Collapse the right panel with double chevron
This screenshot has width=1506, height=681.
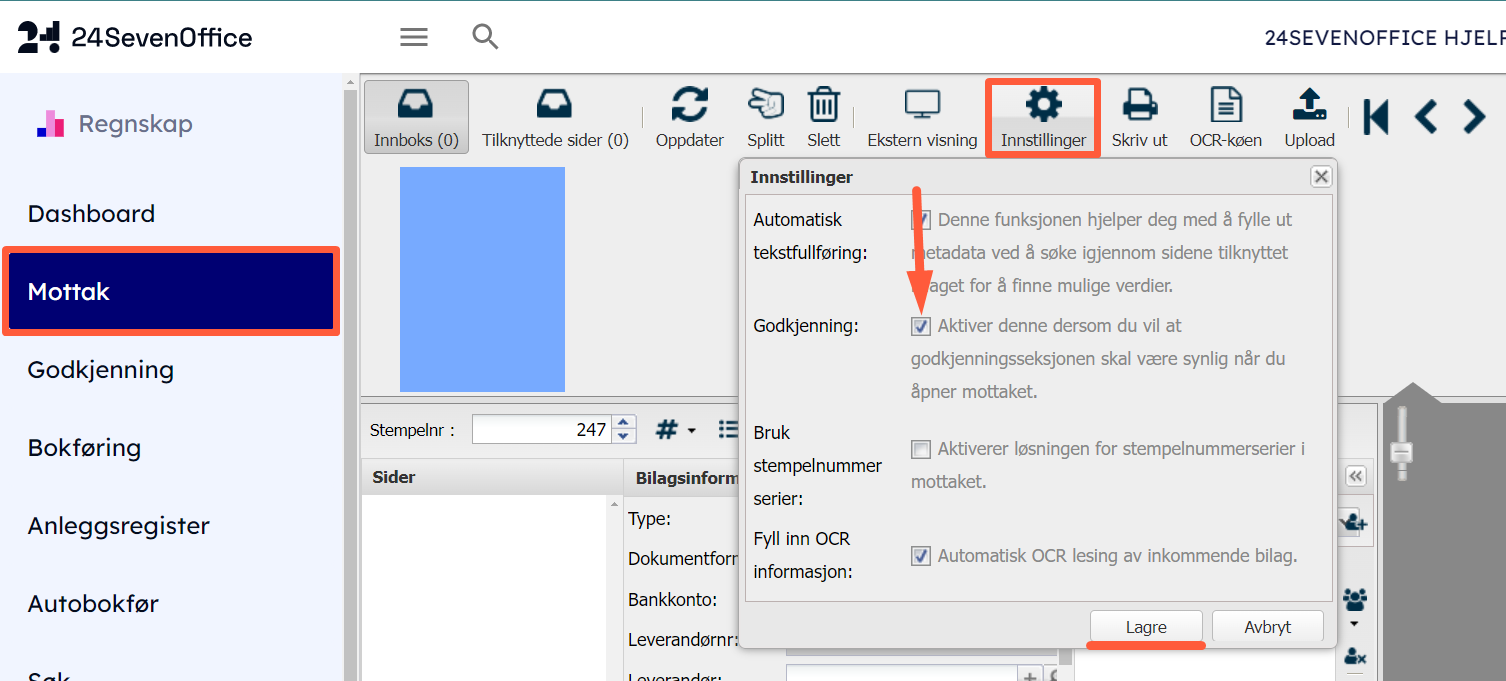tap(1355, 476)
